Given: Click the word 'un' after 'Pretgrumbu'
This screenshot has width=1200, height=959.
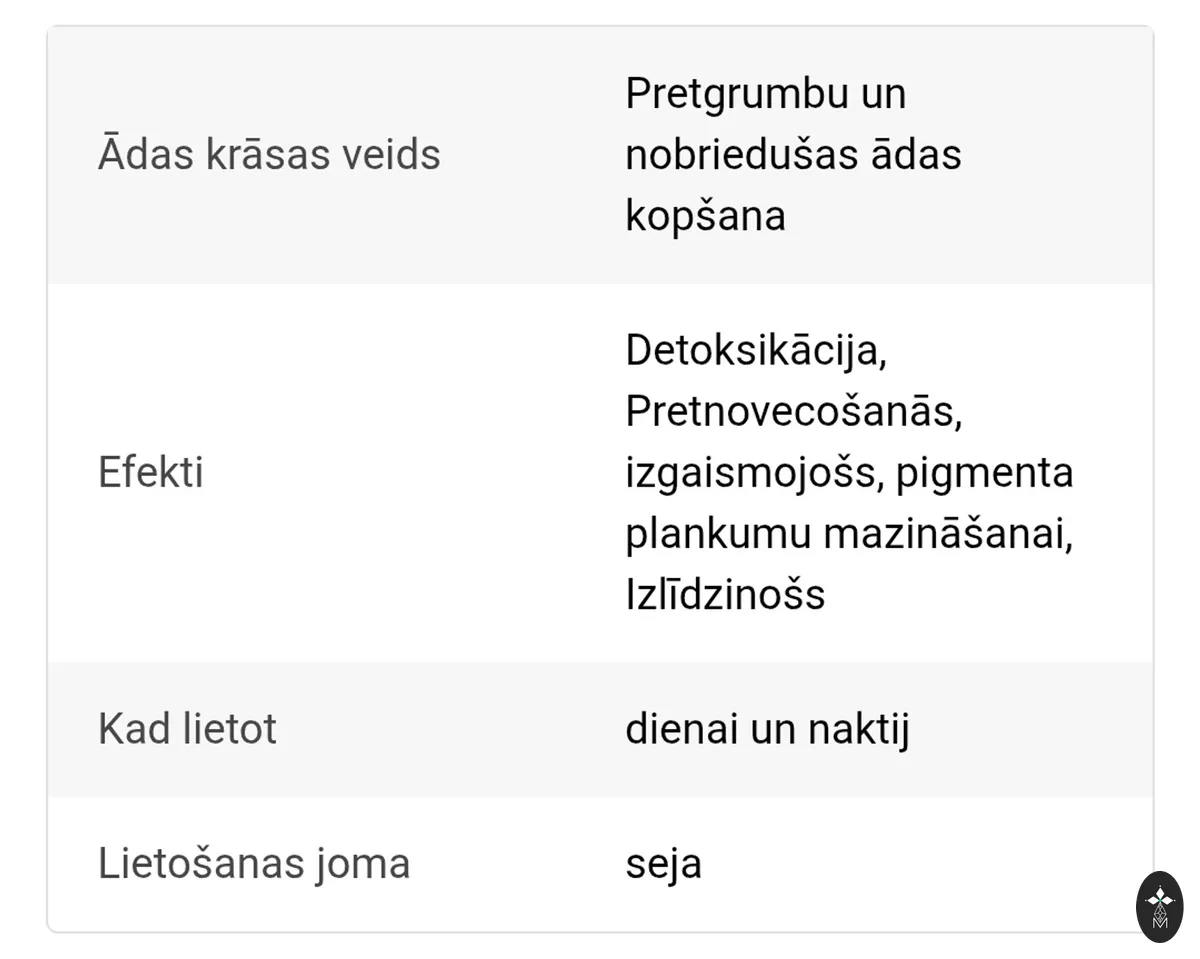Looking at the screenshot, I should pyautogui.click(x=882, y=95).
